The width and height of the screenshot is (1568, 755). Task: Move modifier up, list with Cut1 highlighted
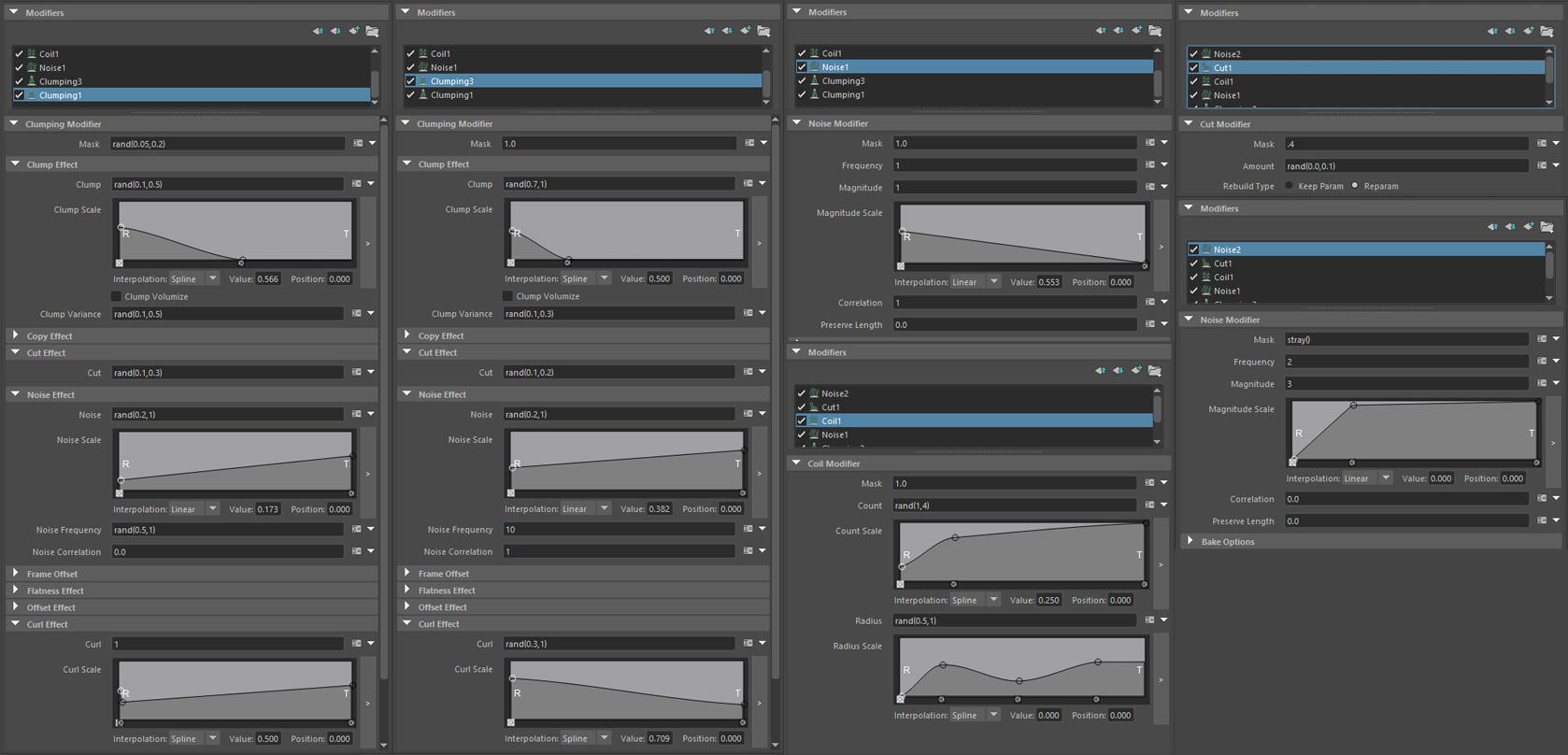1492,31
